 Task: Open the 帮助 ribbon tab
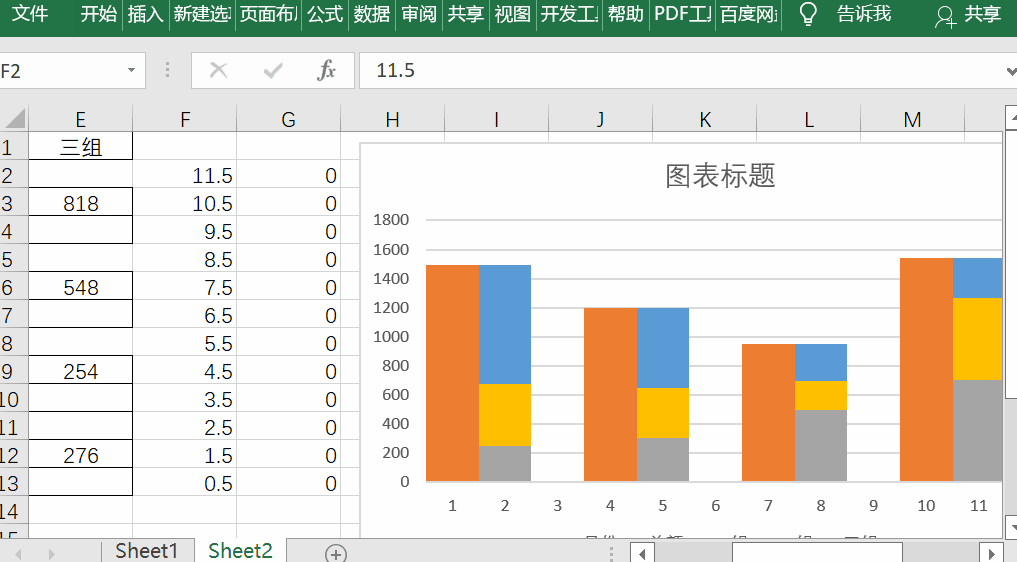point(626,14)
